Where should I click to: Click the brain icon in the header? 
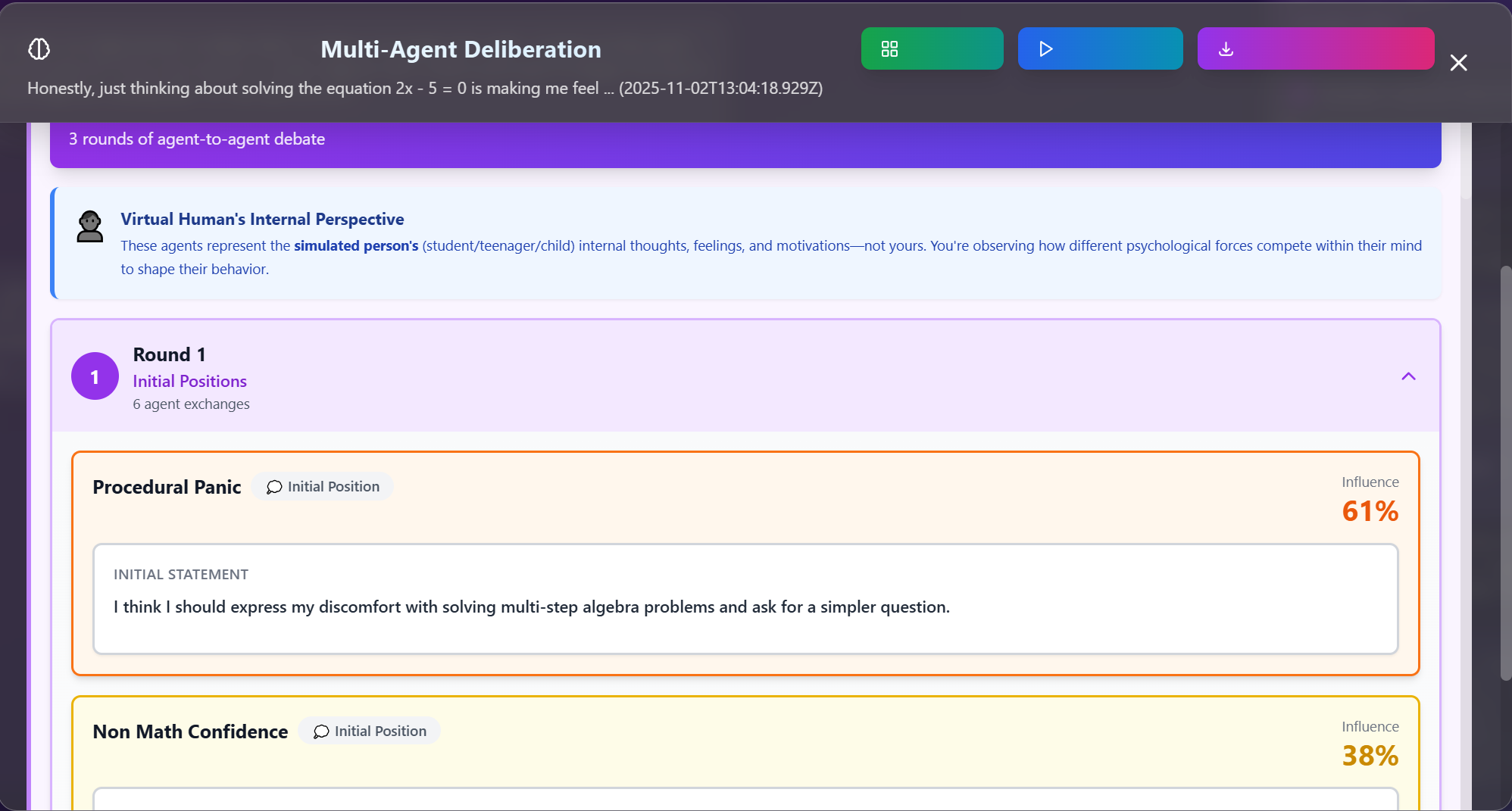click(x=39, y=49)
